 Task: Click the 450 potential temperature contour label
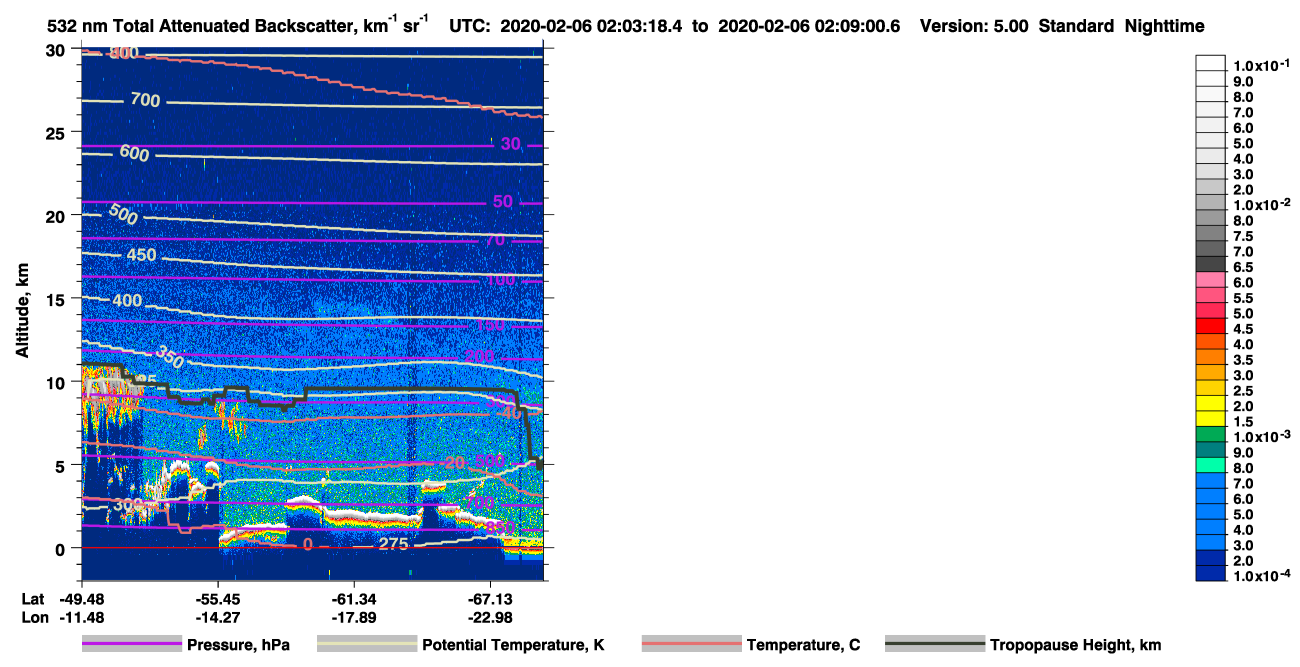tap(141, 255)
